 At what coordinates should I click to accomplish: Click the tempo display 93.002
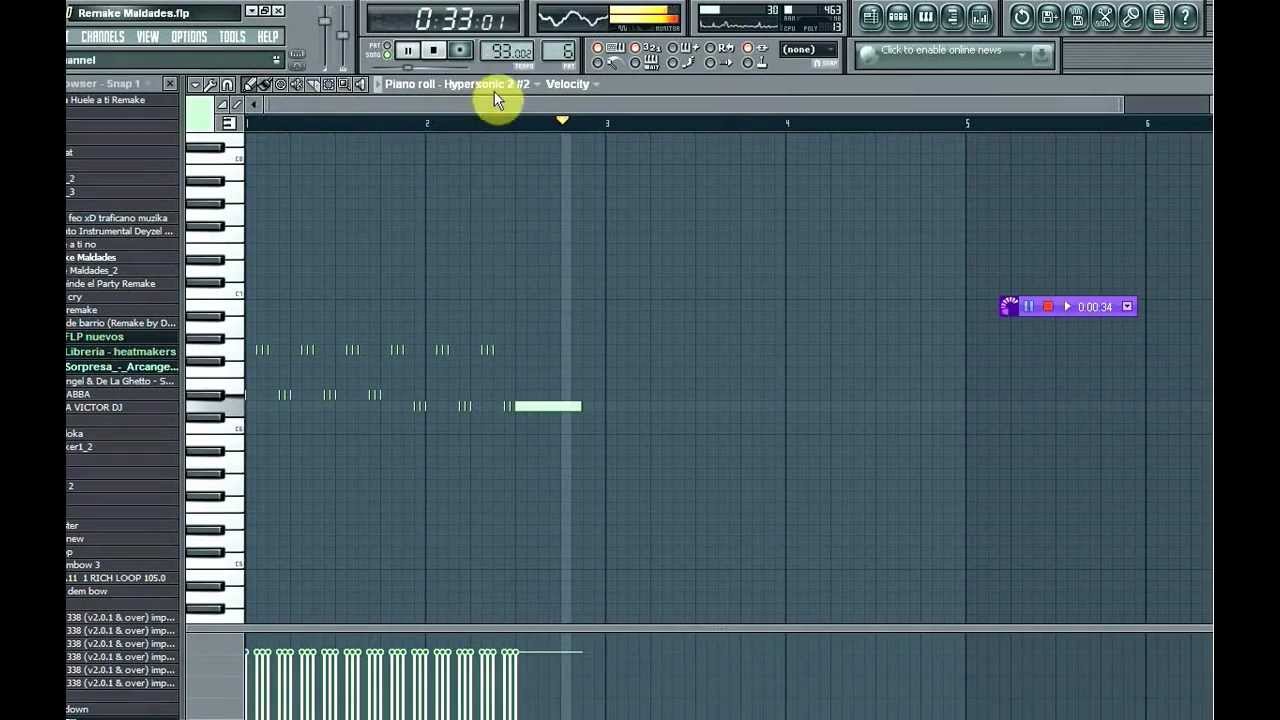coord(507,51)
